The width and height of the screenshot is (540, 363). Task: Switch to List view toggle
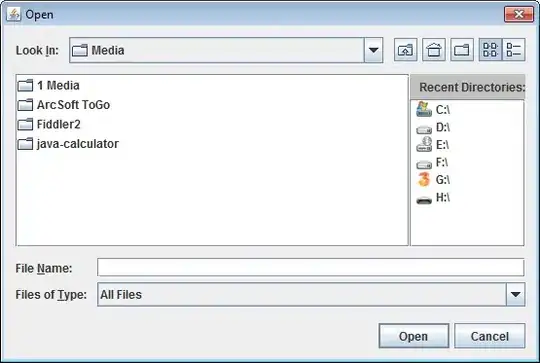coord(490,50)
